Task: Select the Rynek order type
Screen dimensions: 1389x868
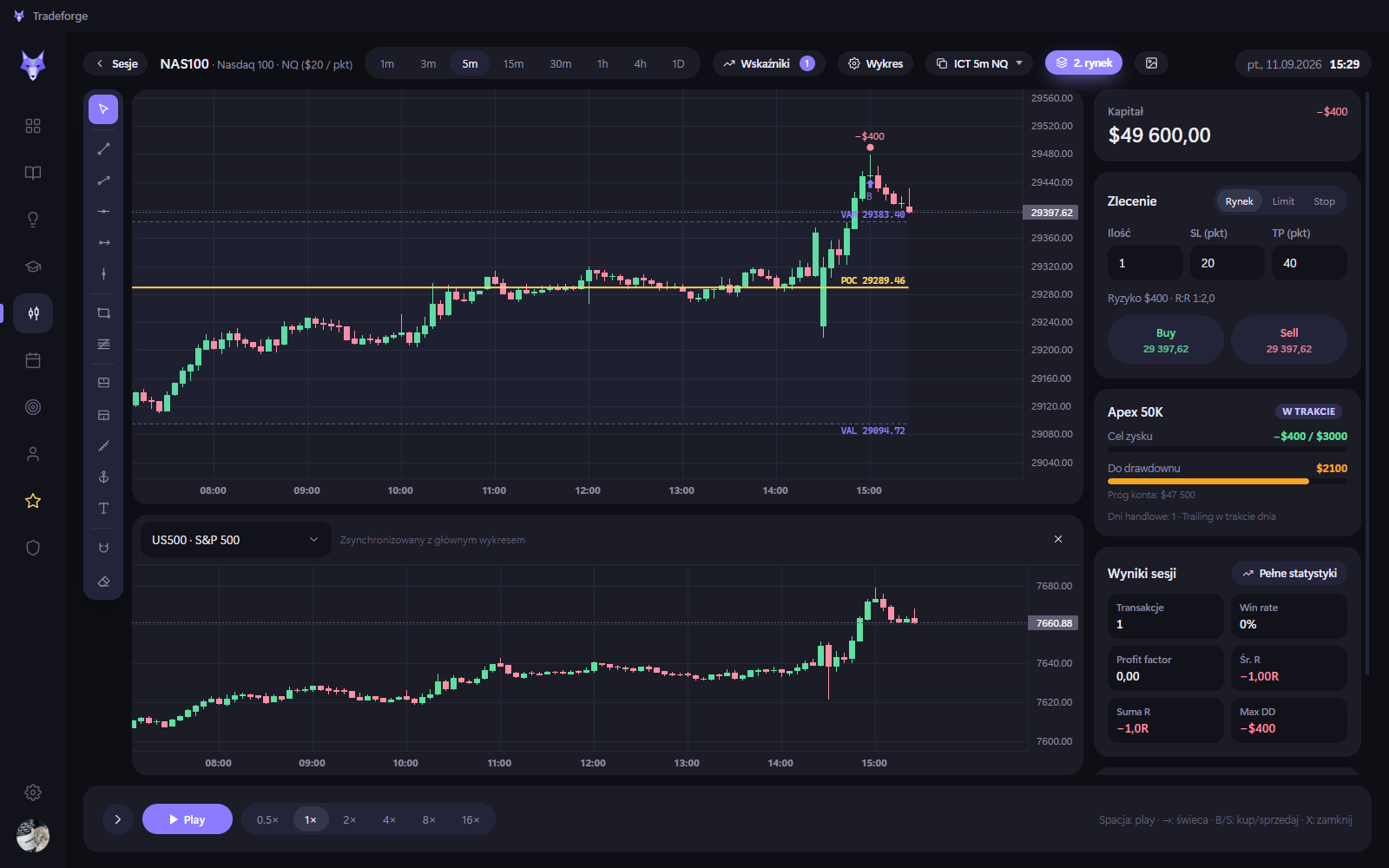Action: pyautogui.click(x=1239, y=201)
